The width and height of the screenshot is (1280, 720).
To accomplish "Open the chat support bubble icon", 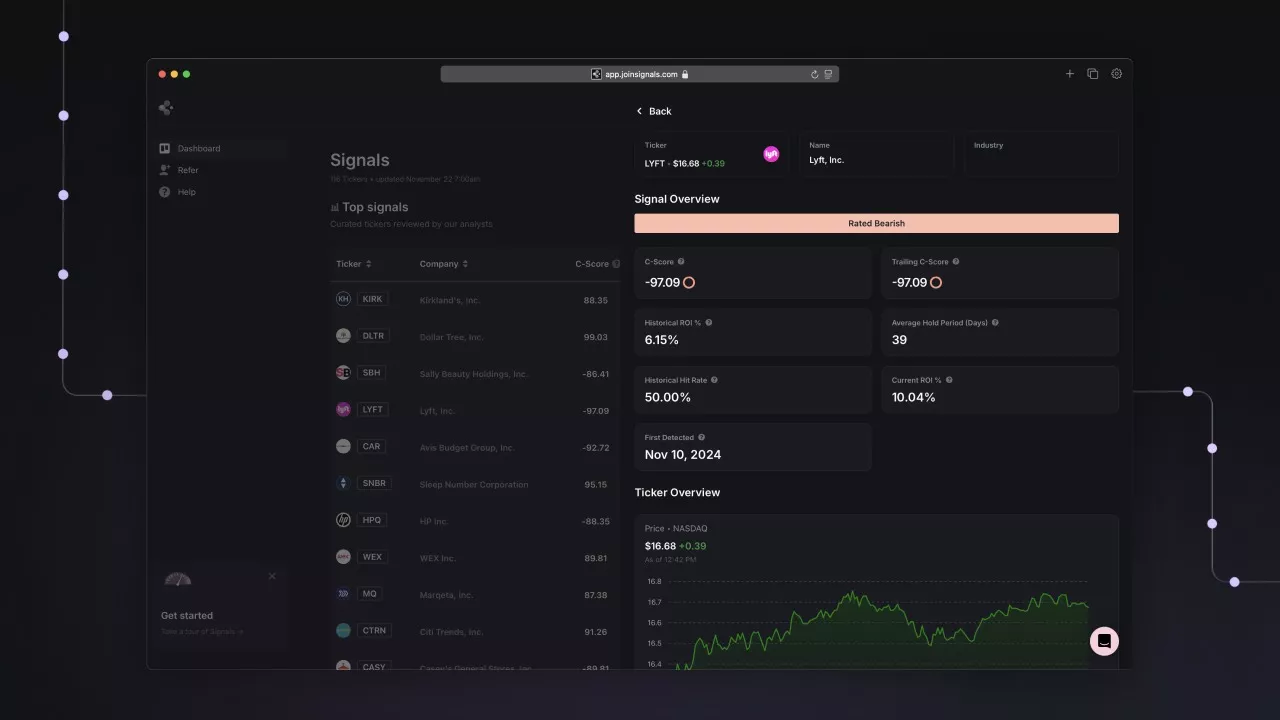I will [1104, 641].
